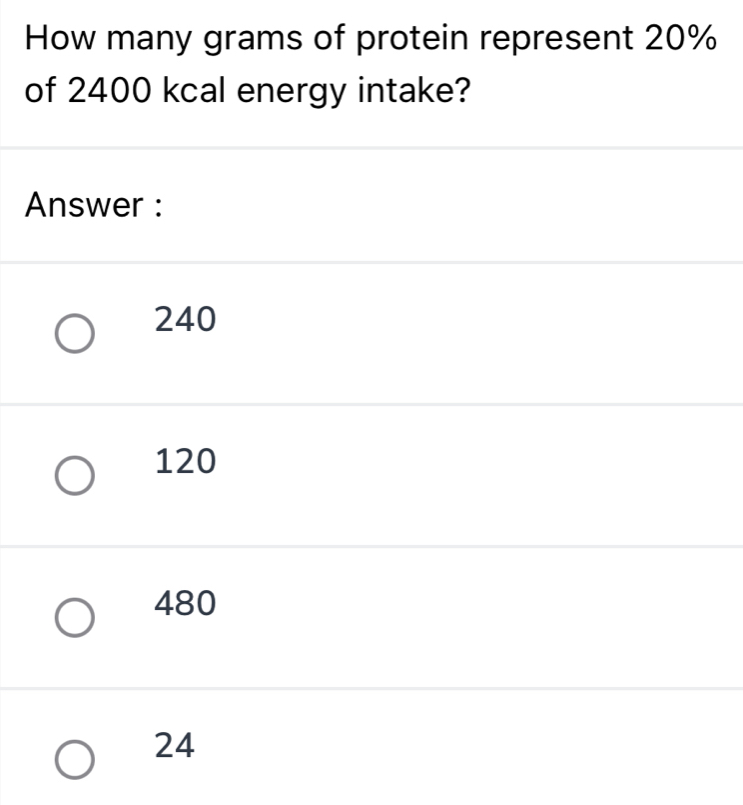743x805 pixels.
Task: Click the second answer option row
Action: pos(370,472)
